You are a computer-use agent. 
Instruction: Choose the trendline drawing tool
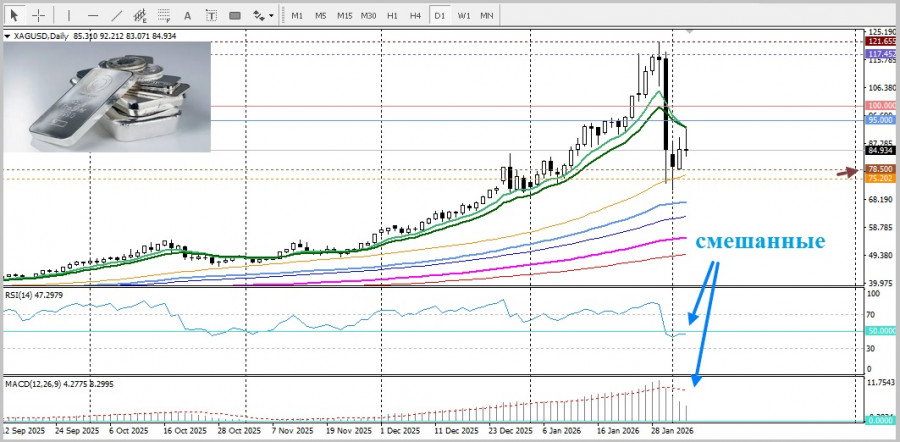117,15
